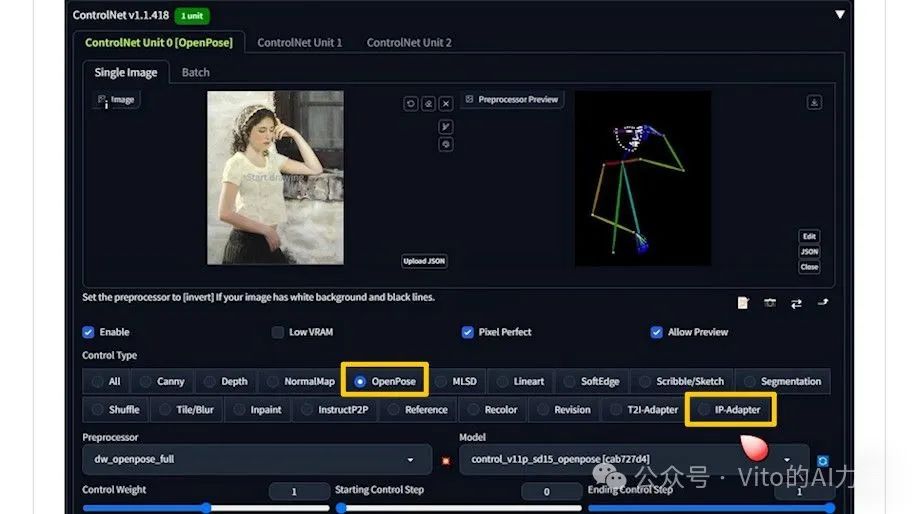
Task: Open the Single Image tab
Action: [126, 72]
